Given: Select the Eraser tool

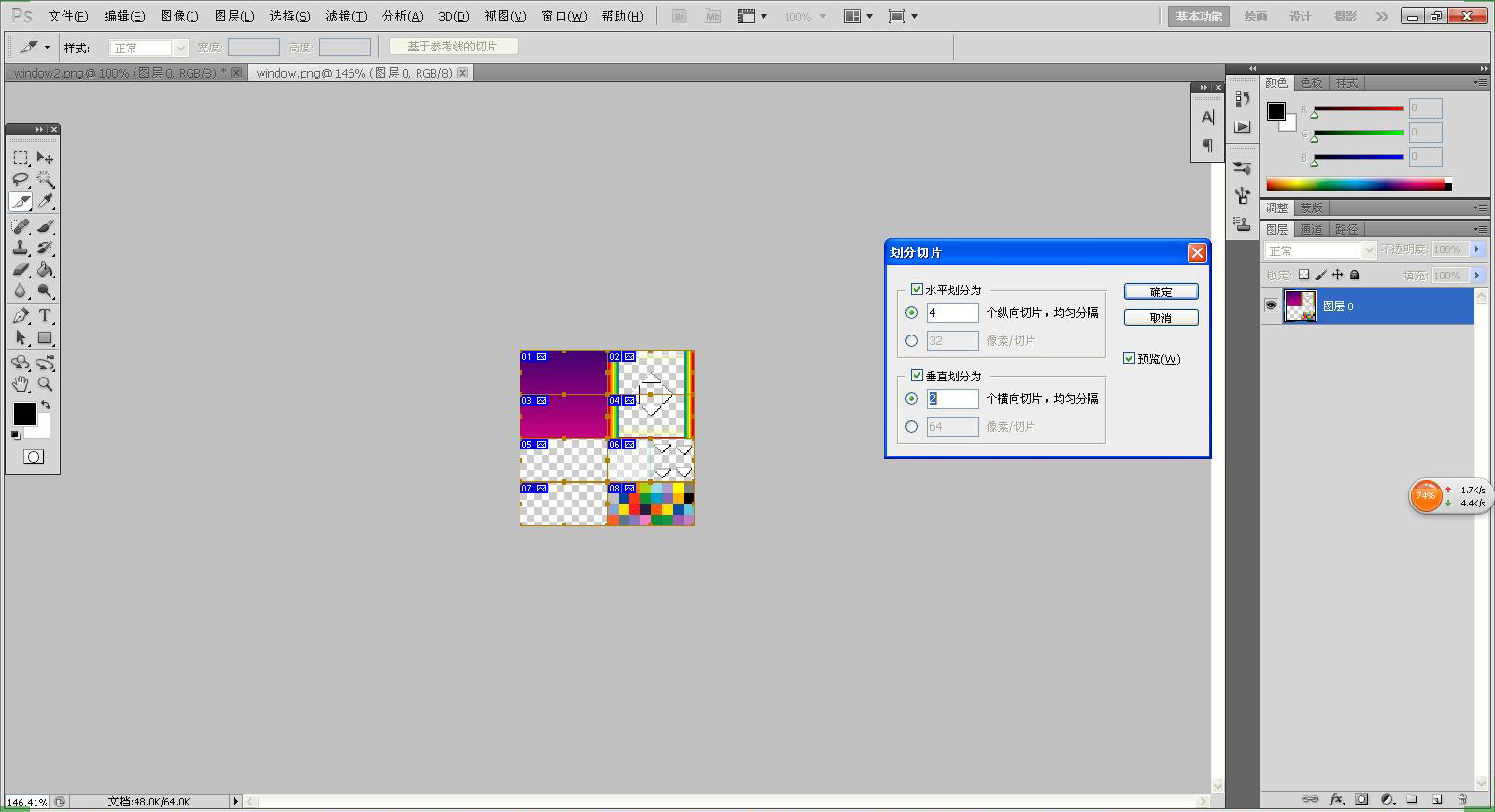Looking at the screenshot, I should 21,269.
